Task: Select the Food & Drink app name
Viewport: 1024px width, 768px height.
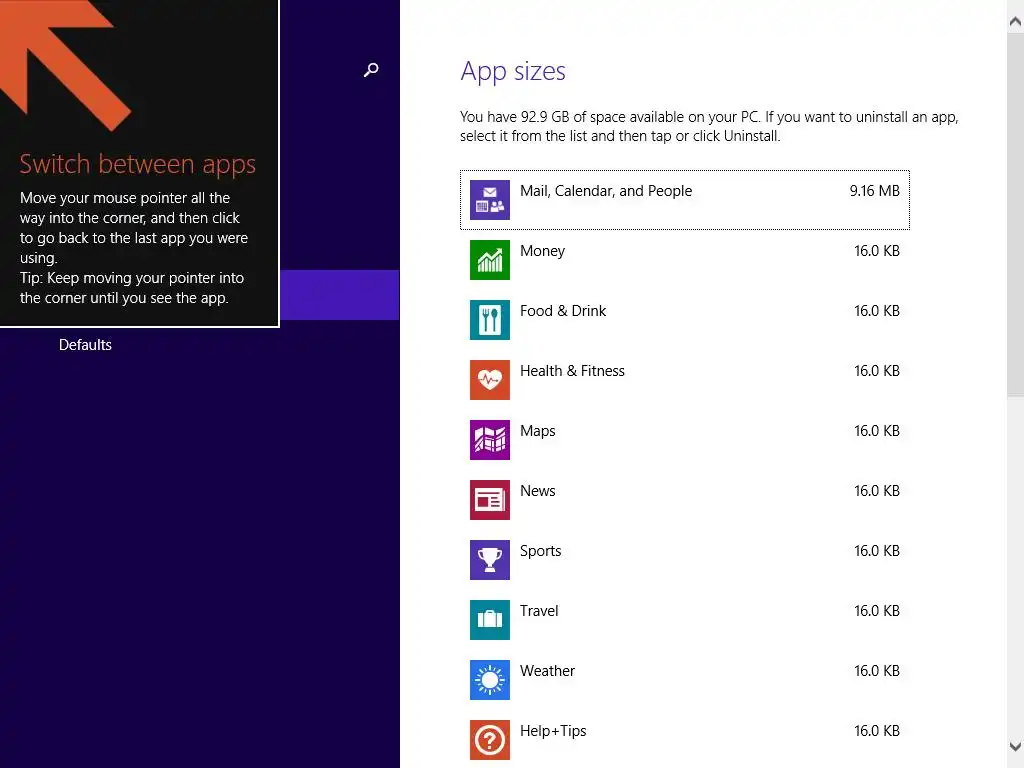Action: coord(563,311)
